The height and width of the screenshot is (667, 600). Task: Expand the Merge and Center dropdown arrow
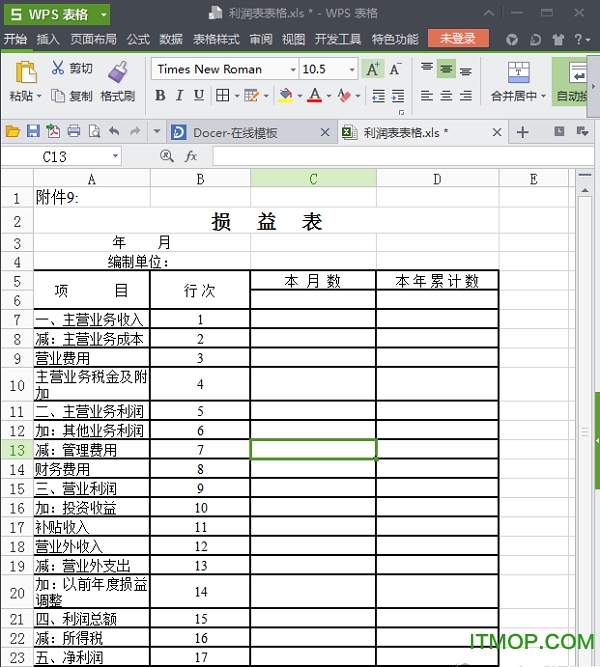click(x=543, y=96)
